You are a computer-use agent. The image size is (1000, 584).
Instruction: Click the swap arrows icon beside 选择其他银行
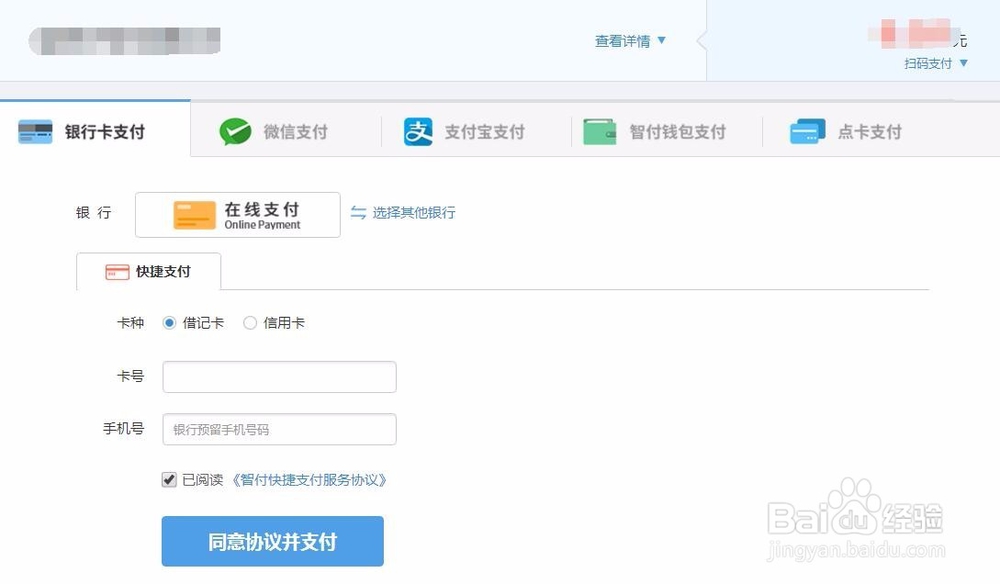(x=360, y=213)
